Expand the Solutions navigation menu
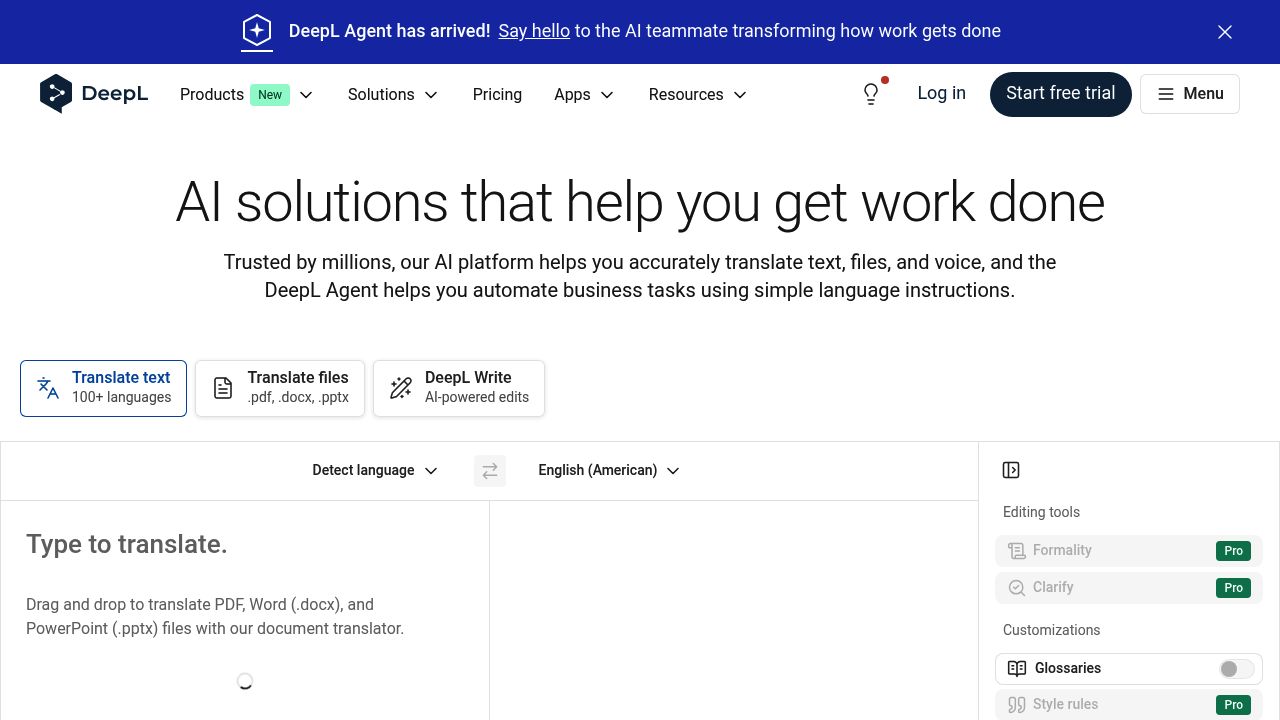The height and width of the screenshot is (720, 1280). click(x=393, y=94)
